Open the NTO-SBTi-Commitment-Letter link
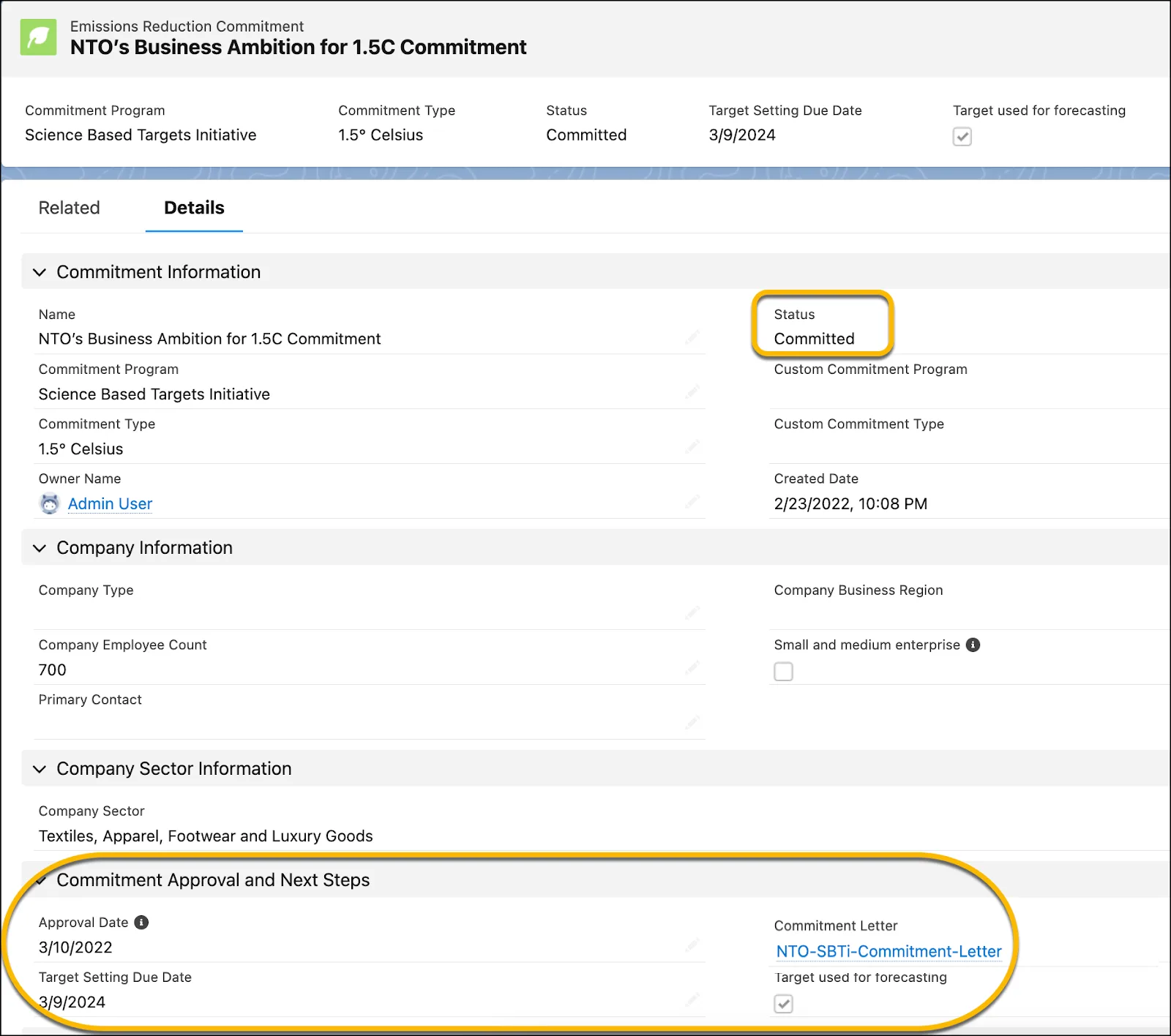 888,951
